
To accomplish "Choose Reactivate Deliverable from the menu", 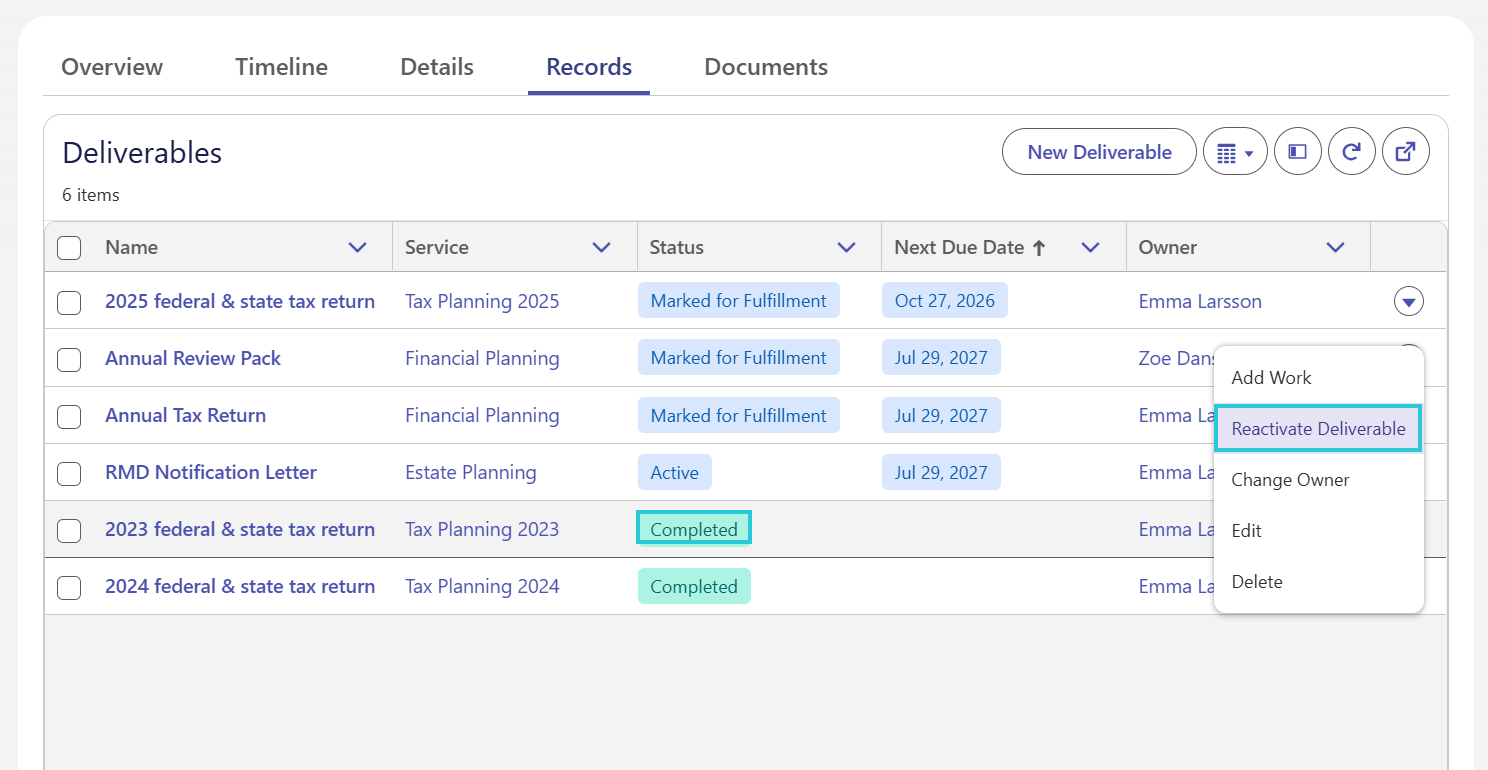I will pos(1318,429).
